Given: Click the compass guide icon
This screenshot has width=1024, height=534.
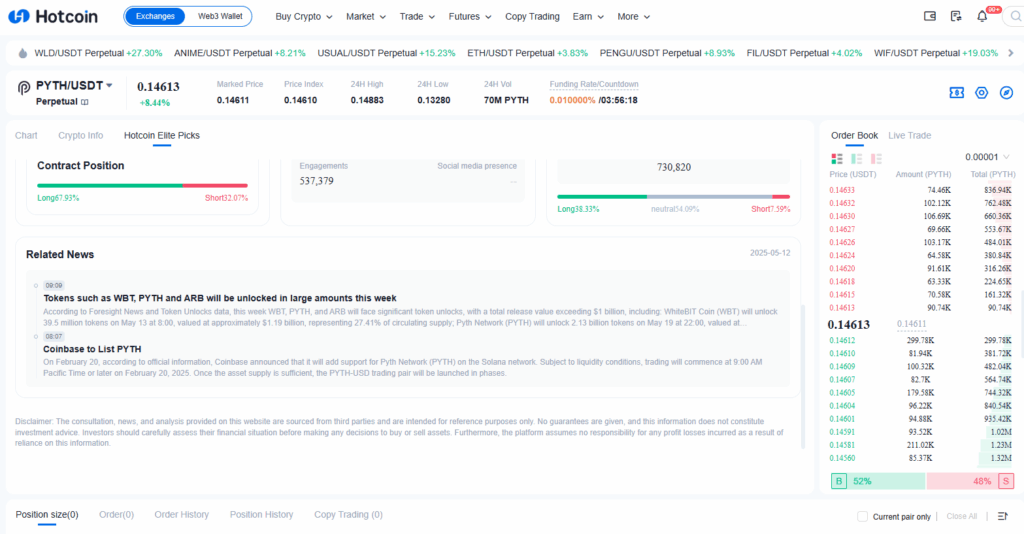Looking at the screenshot, I should pos(1006,93).
